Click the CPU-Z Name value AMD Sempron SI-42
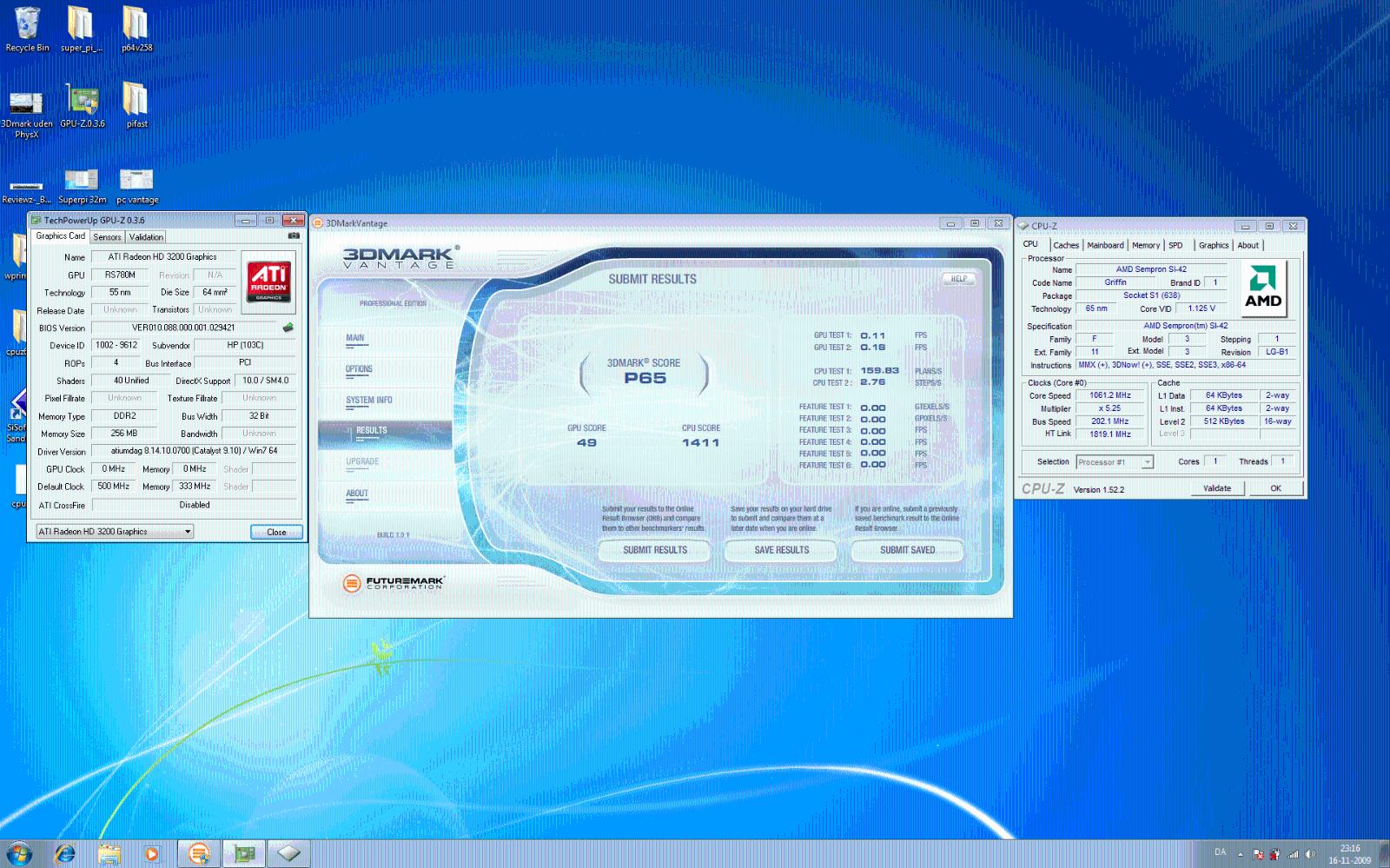 coord(1151,269)
